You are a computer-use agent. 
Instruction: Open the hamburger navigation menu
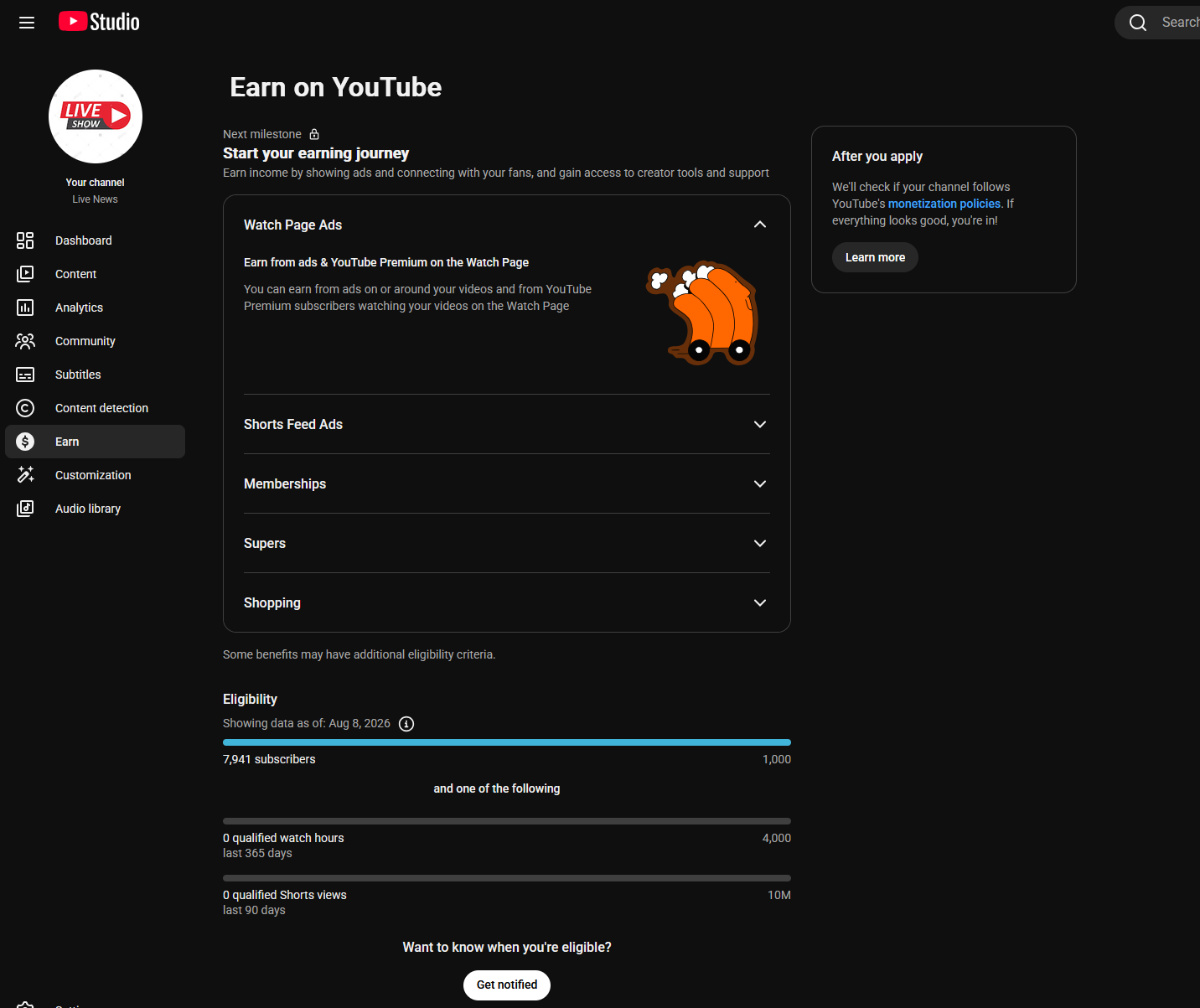coord(27,23)
